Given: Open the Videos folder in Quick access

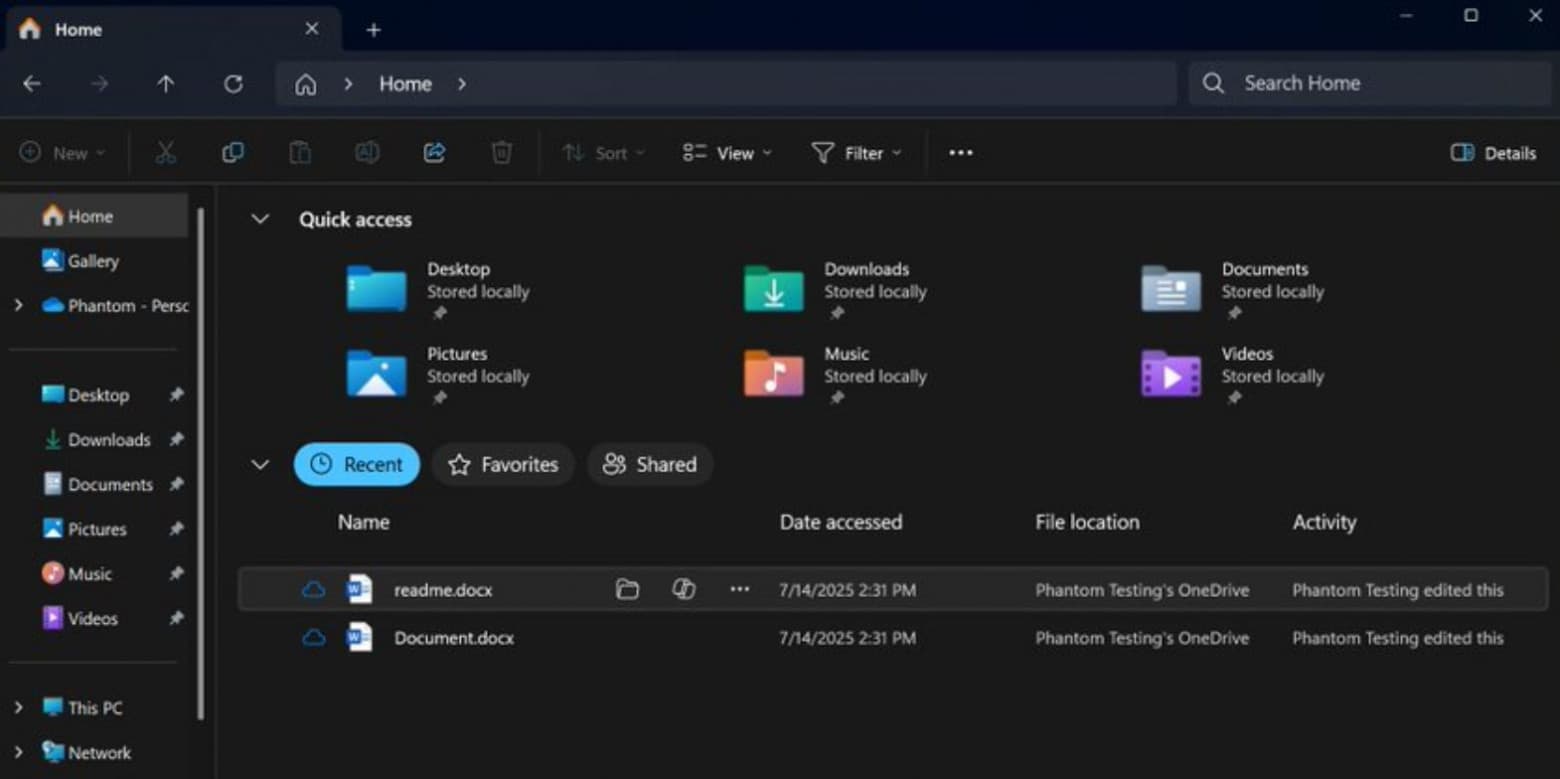Looking at the screenshot, I should (1171, 374).
